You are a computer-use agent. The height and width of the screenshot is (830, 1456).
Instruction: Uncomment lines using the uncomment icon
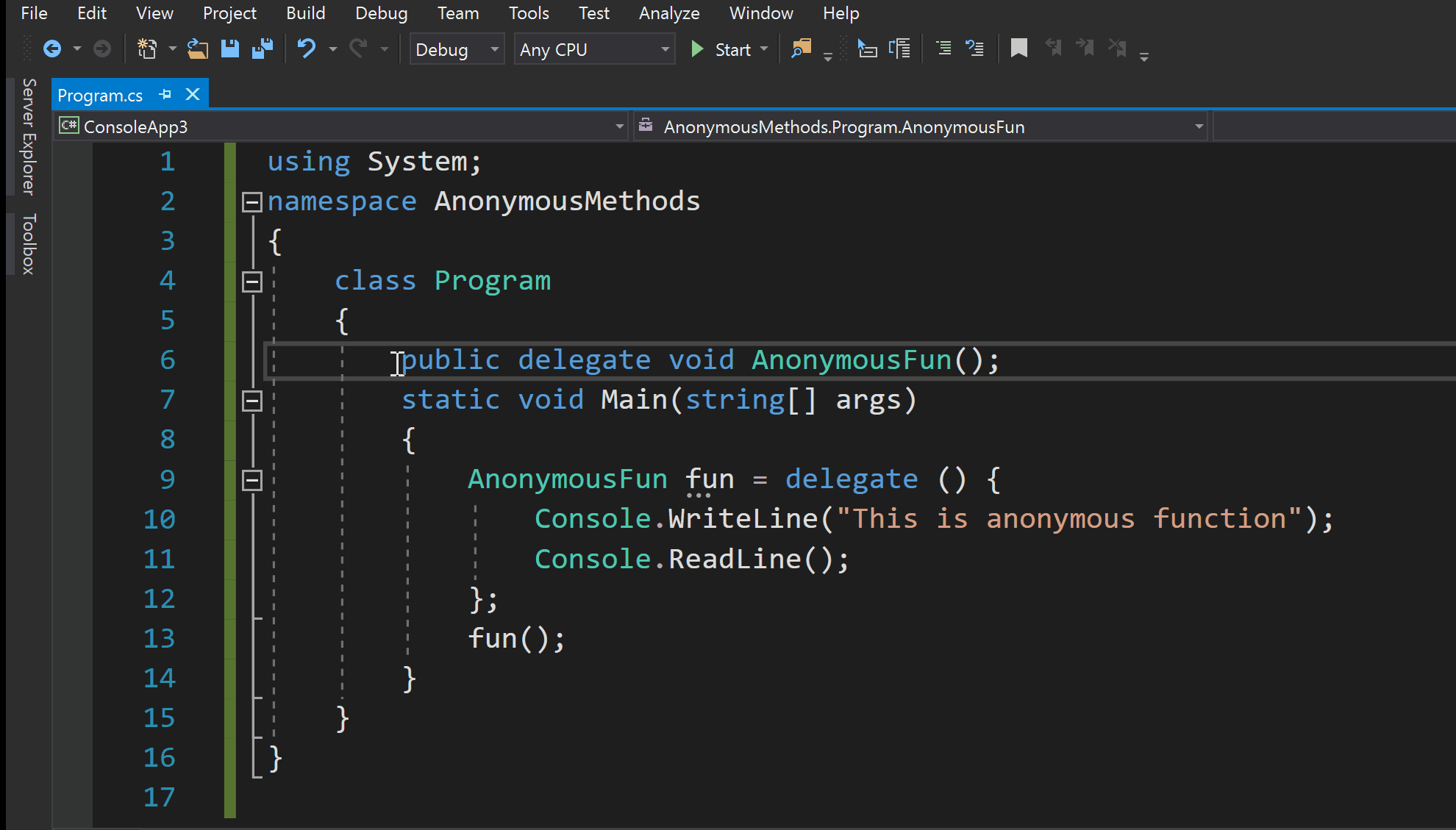(x=975, y=49)
